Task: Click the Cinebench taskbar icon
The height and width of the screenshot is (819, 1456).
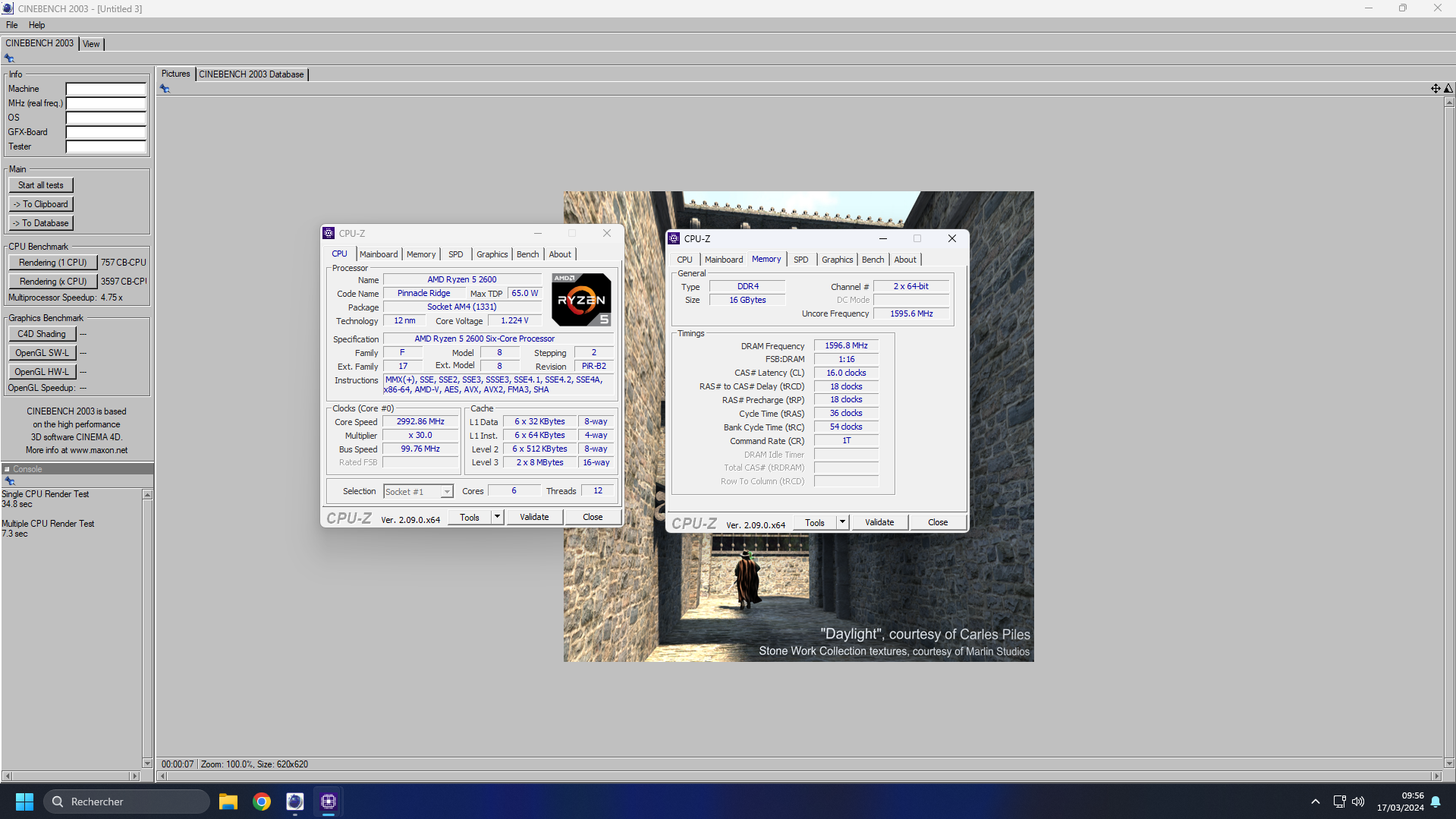Action: coord(295,802)
